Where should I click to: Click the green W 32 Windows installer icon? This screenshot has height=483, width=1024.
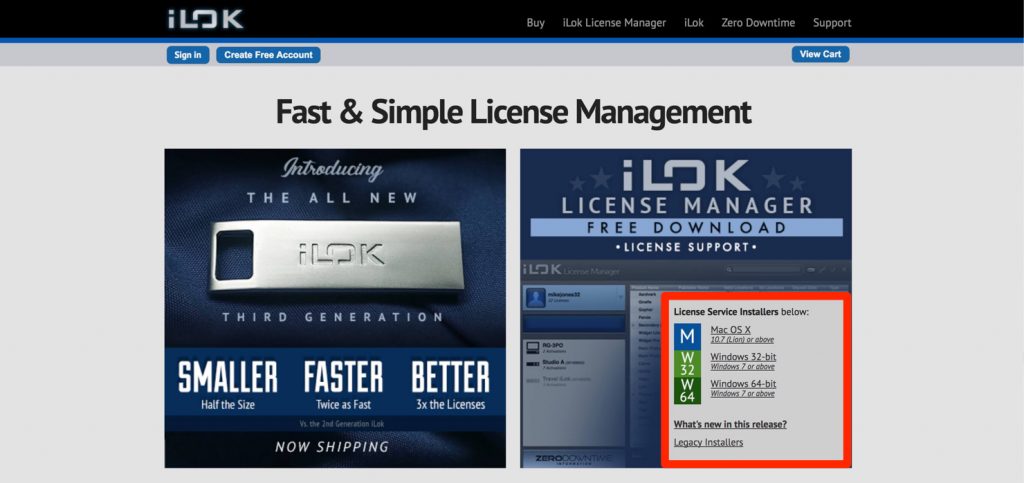[687, 362]
